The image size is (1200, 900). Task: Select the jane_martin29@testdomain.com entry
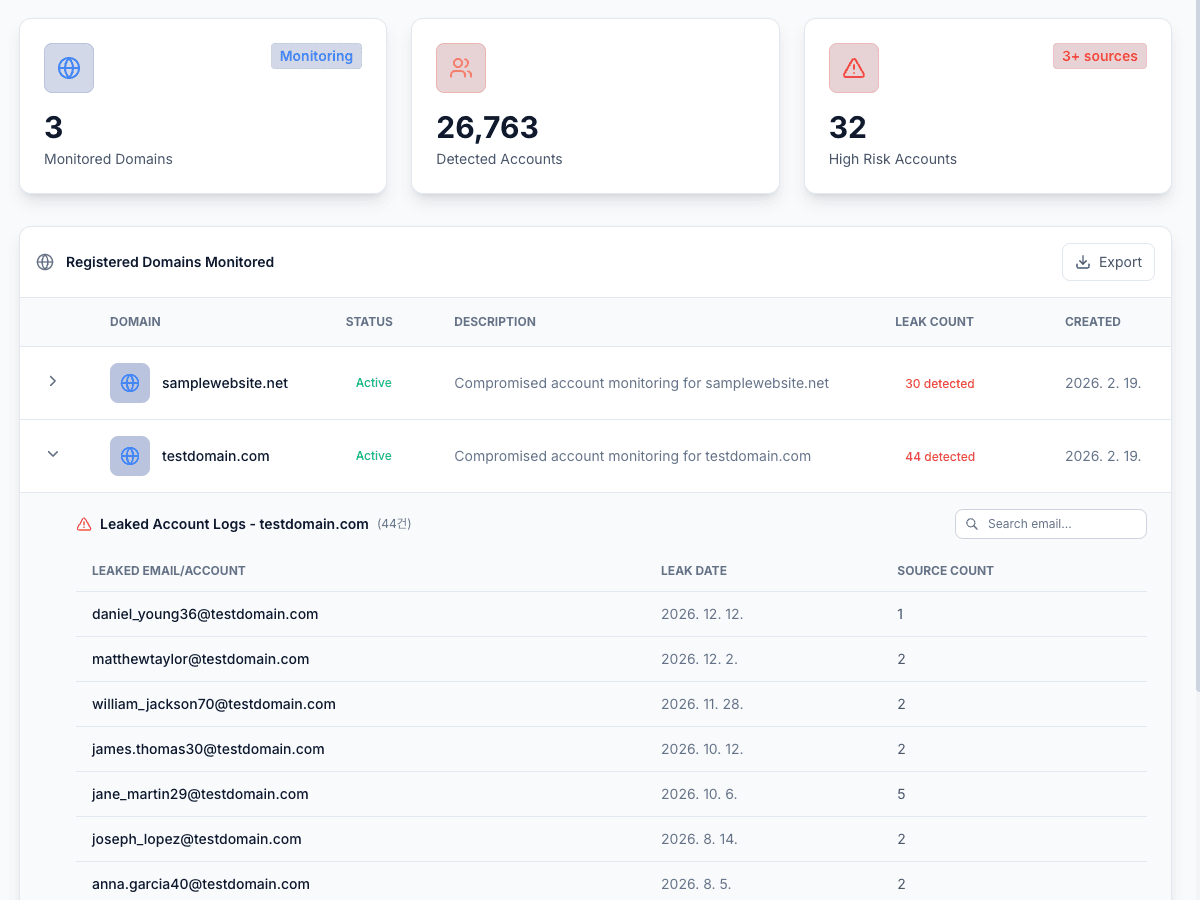pyautogui.click(x=200, y=794)
